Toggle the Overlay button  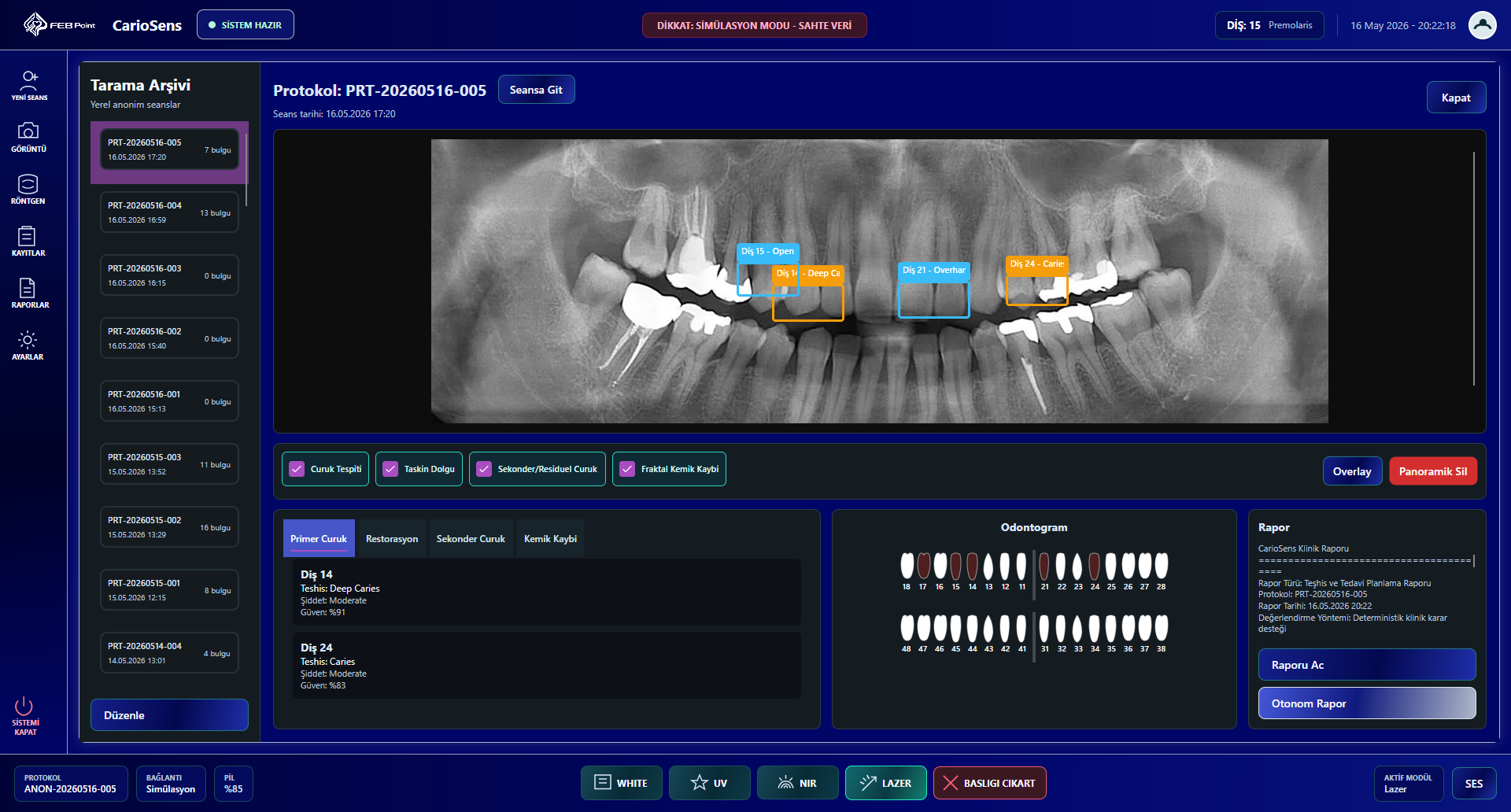click(1352, 471)
